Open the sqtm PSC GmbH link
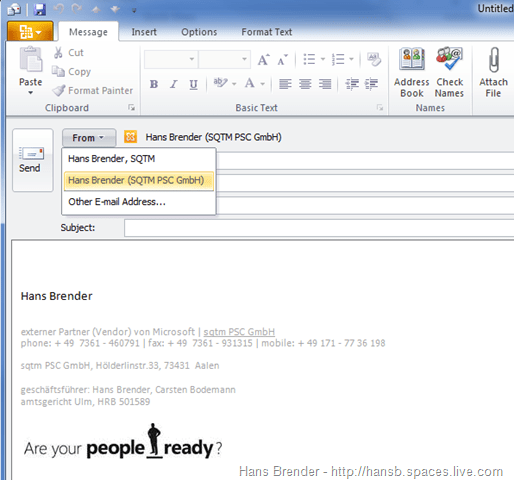This screenshot has height=480, width=514. tap(239, 332)
